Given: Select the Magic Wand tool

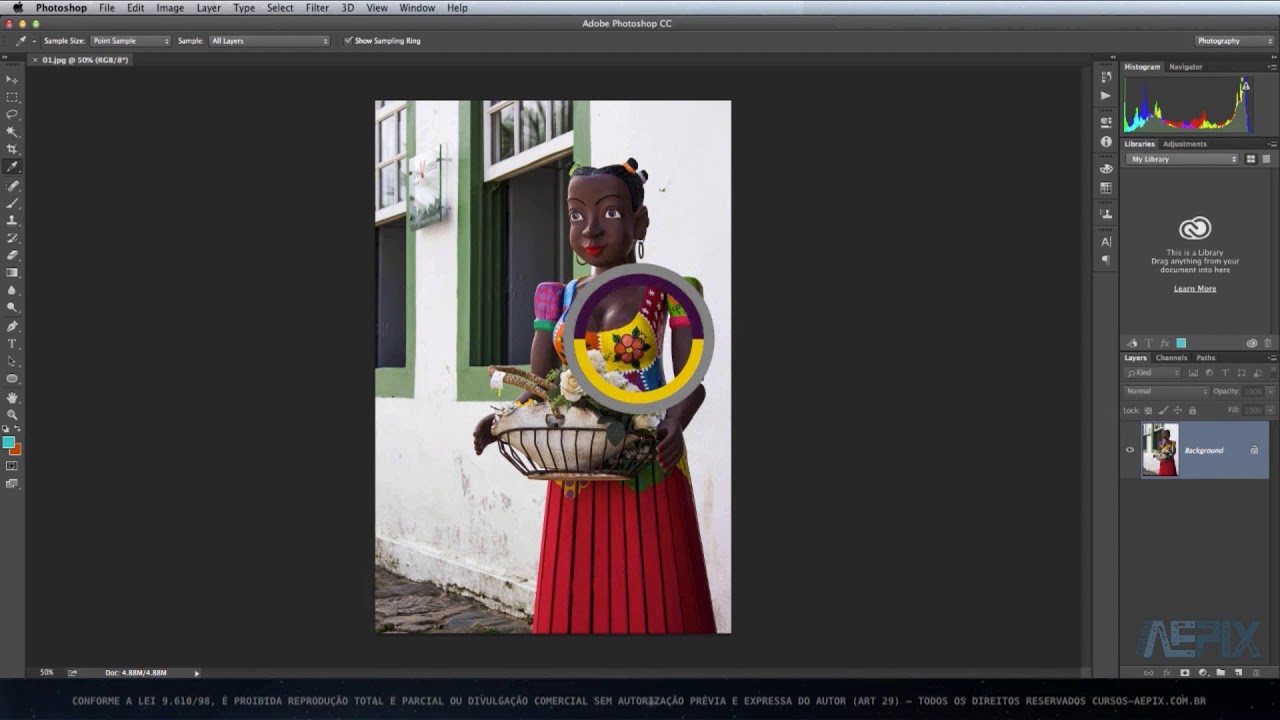Looking at the screenshot, I should 12,131.
